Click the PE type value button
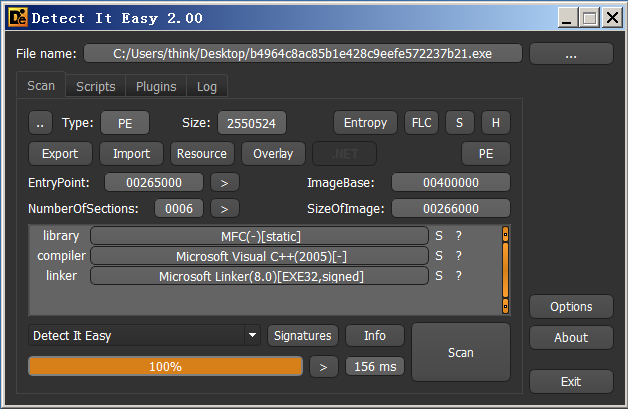Screen dimensions: 628x409 125,123
